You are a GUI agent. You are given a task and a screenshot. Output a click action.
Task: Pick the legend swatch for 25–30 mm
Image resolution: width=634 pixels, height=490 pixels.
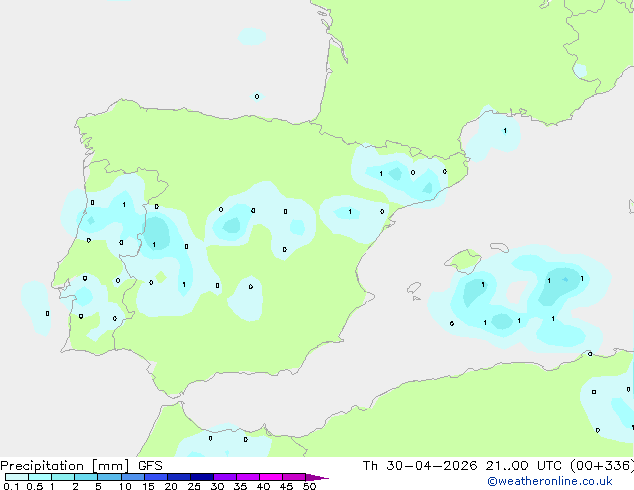point(201,477)
